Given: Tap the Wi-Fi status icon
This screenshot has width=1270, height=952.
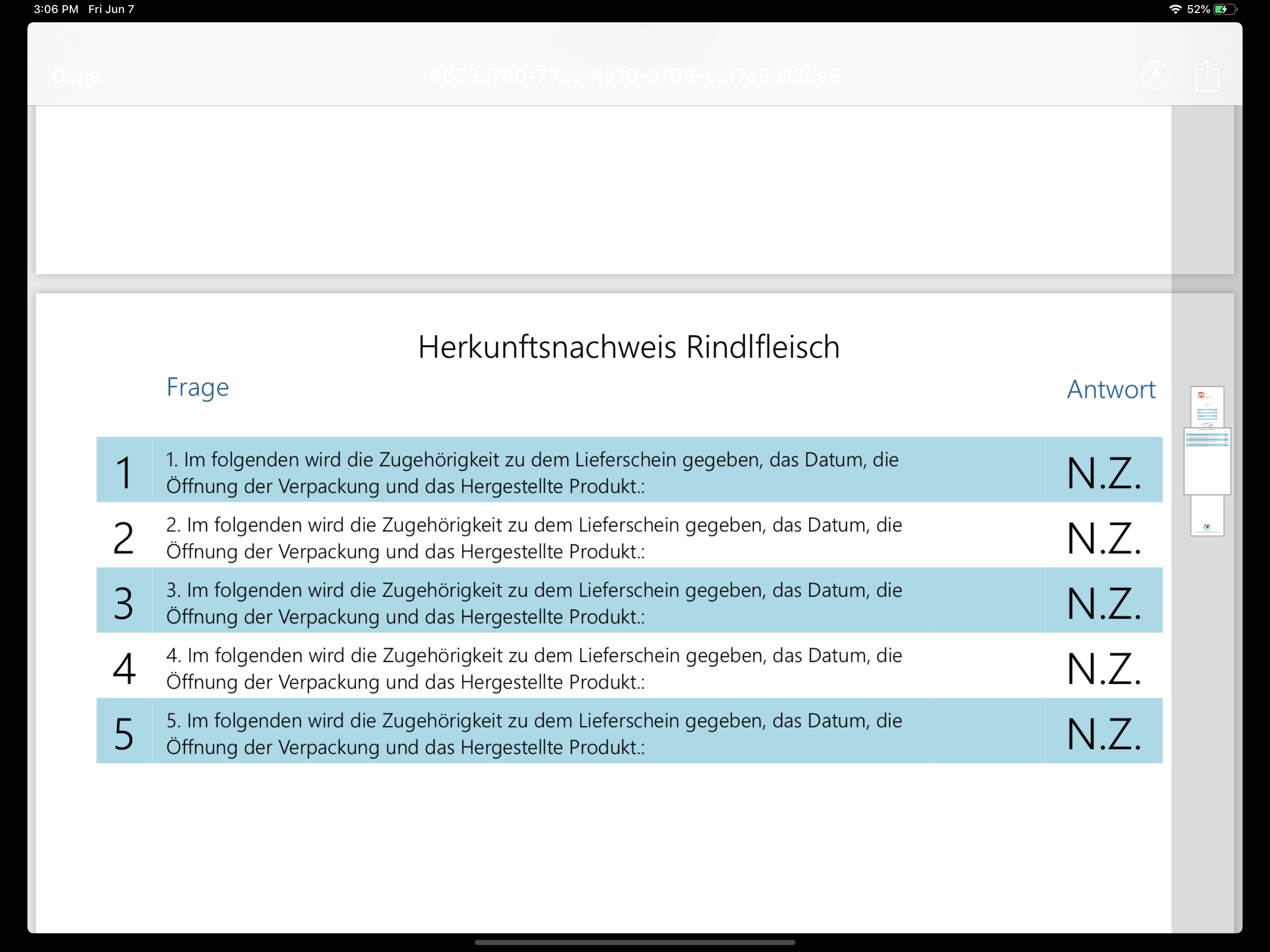Looking at the screenshot, I should (x=1175, y=9).
